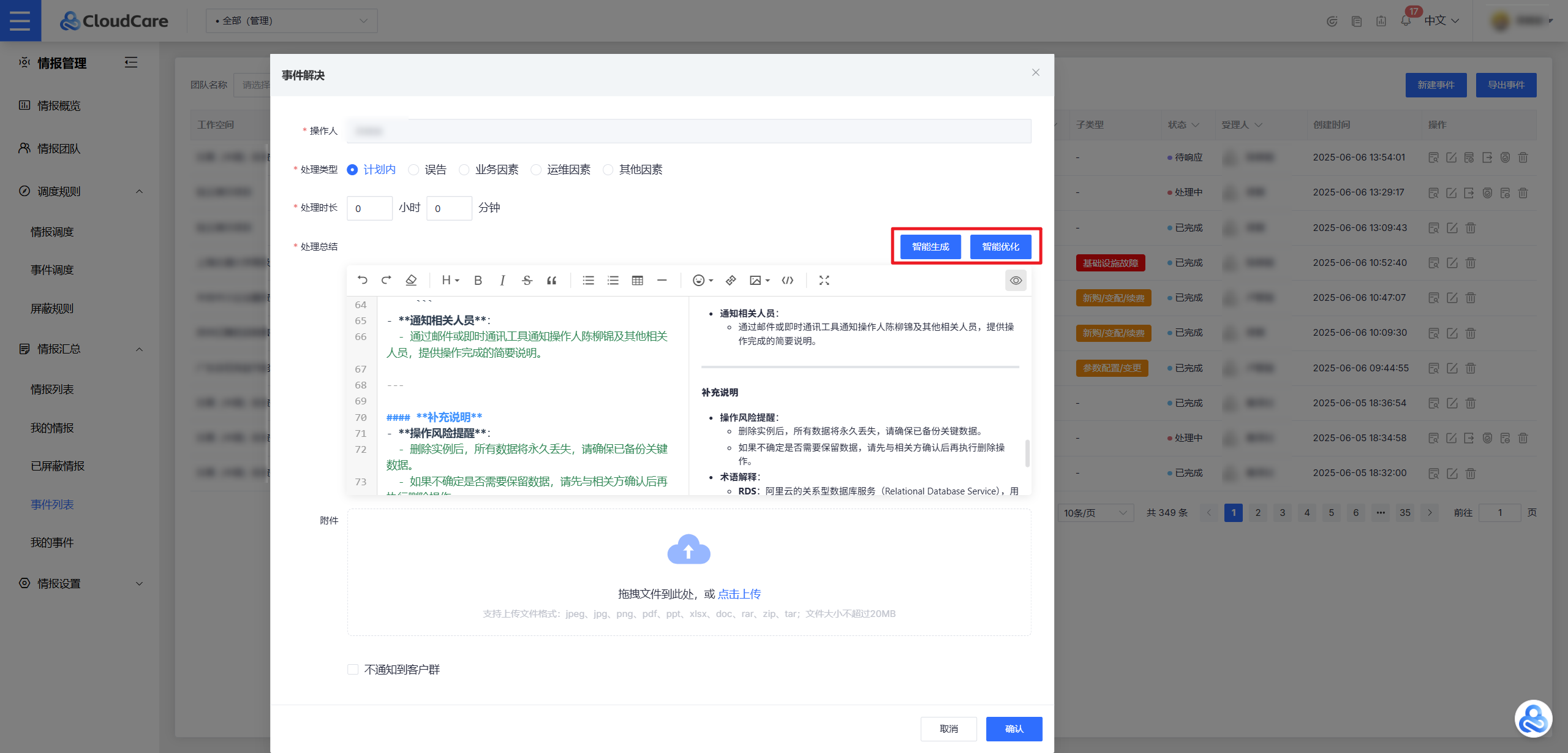Open 屏蔽规则 in sidebar
The width and height of the screenshot is (1568, 753).
pyautogui.click(x=52, y=308)
